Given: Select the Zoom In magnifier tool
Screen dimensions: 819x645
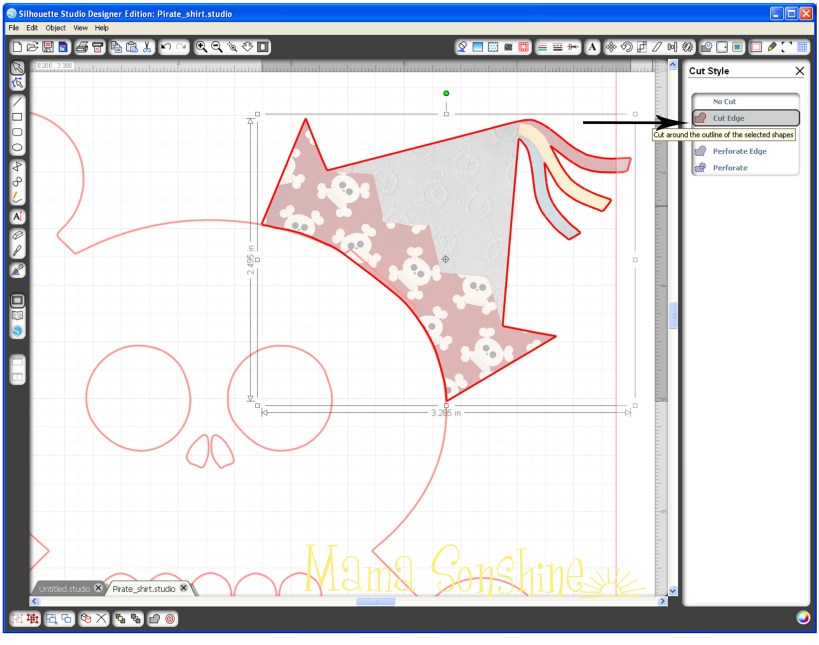Looking at the screenshot, I should click(x=200, y=46).
